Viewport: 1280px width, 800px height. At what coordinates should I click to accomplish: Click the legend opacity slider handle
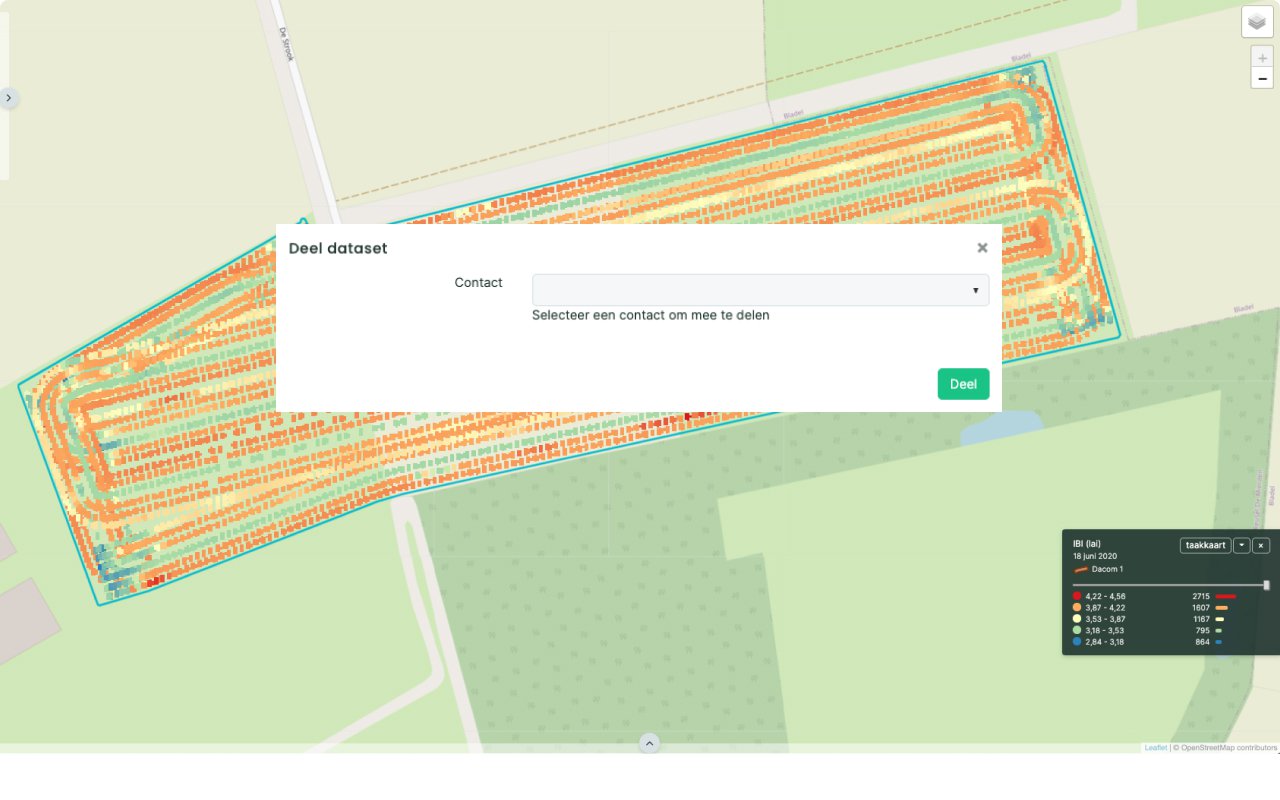1266,585
